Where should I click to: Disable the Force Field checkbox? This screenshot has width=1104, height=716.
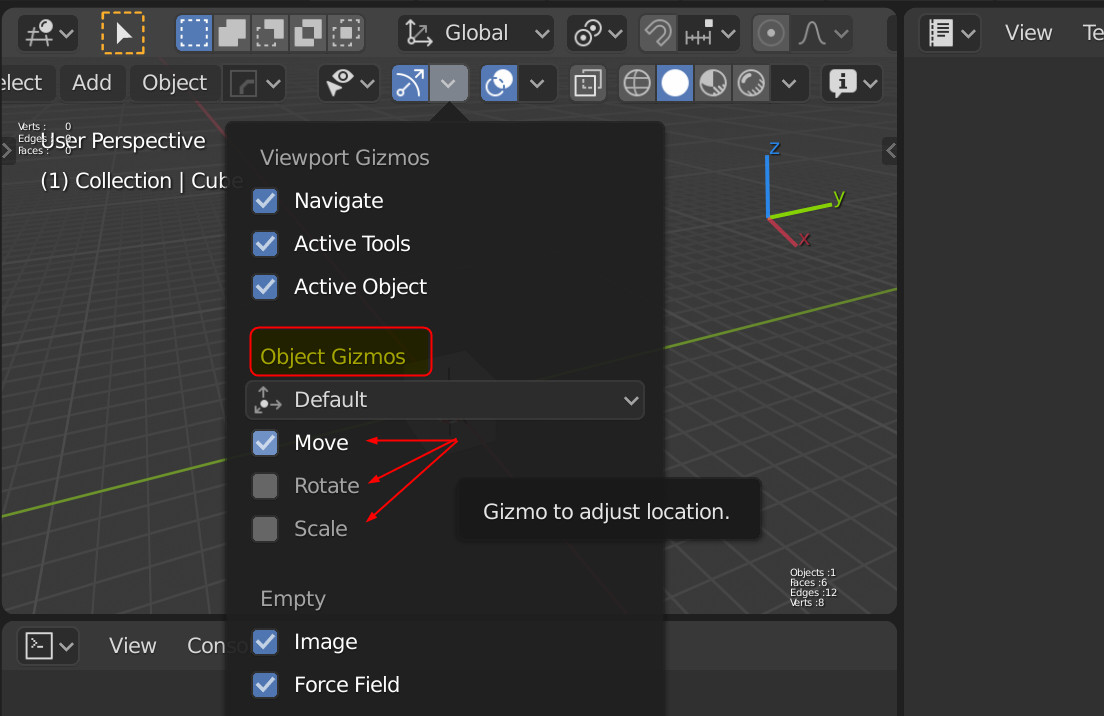[x=265, y=685]
